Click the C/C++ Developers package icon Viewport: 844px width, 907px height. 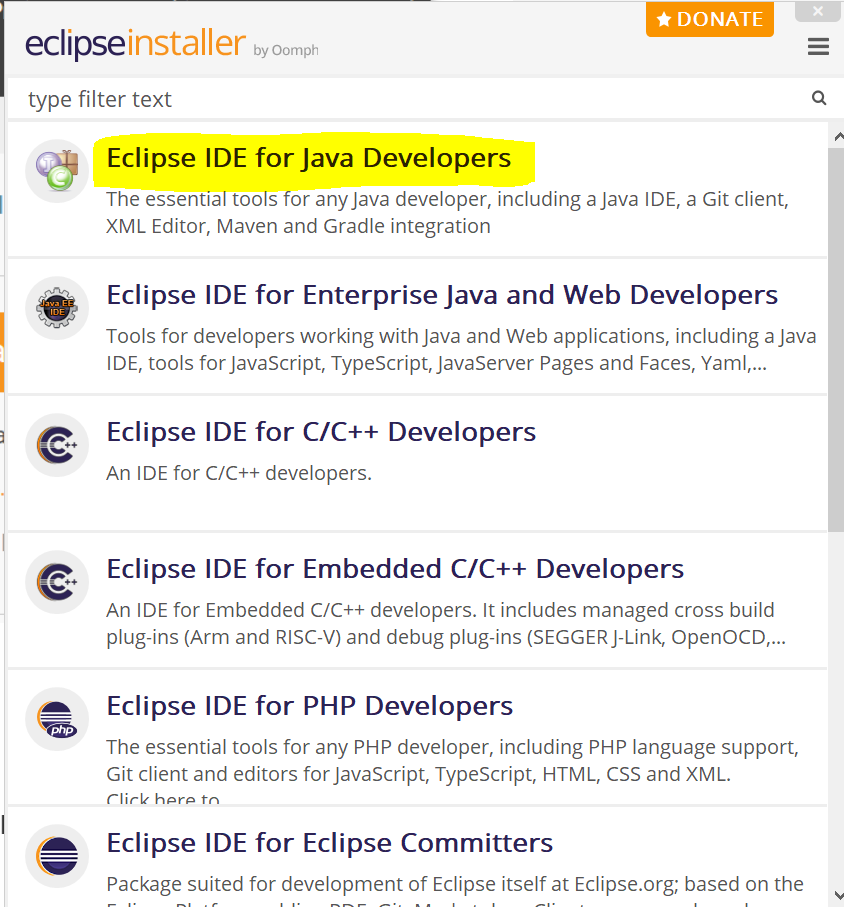pos(57,445)
